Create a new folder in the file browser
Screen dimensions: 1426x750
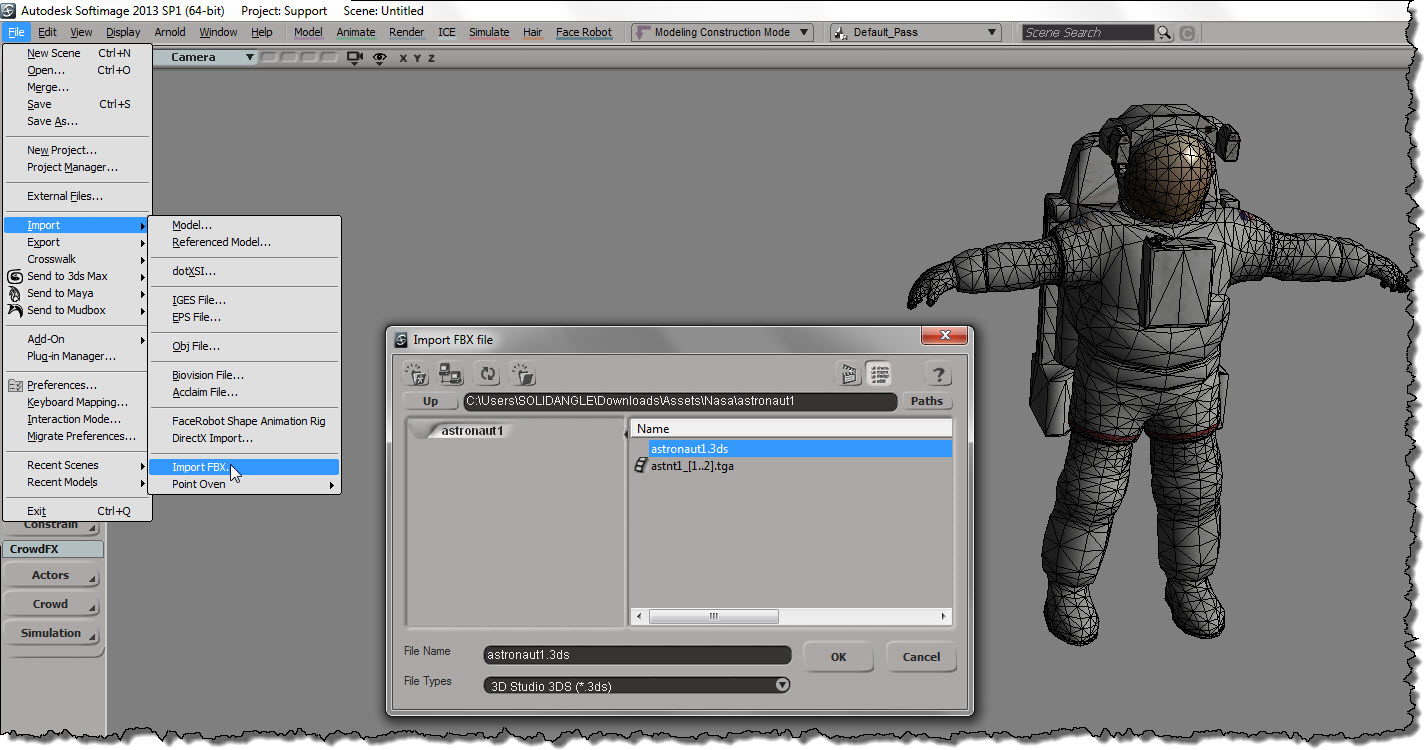523,374
